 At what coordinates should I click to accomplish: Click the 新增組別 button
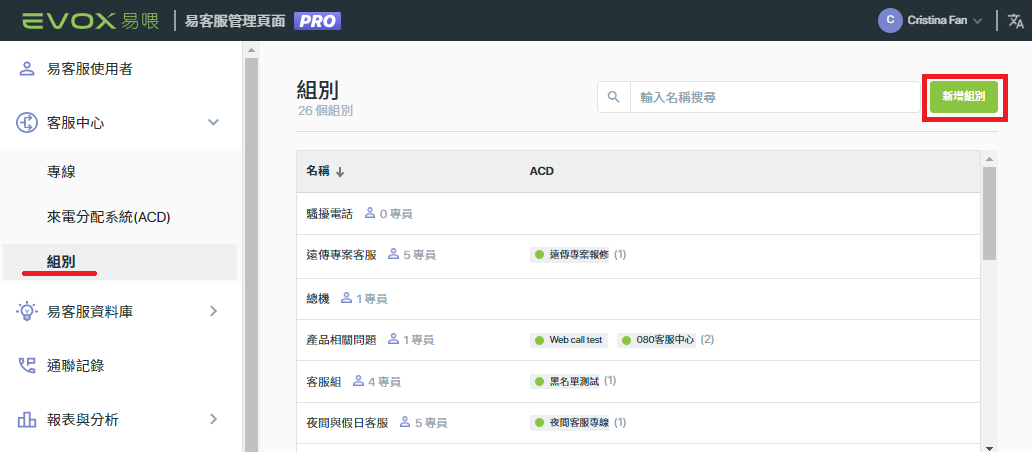964,97
